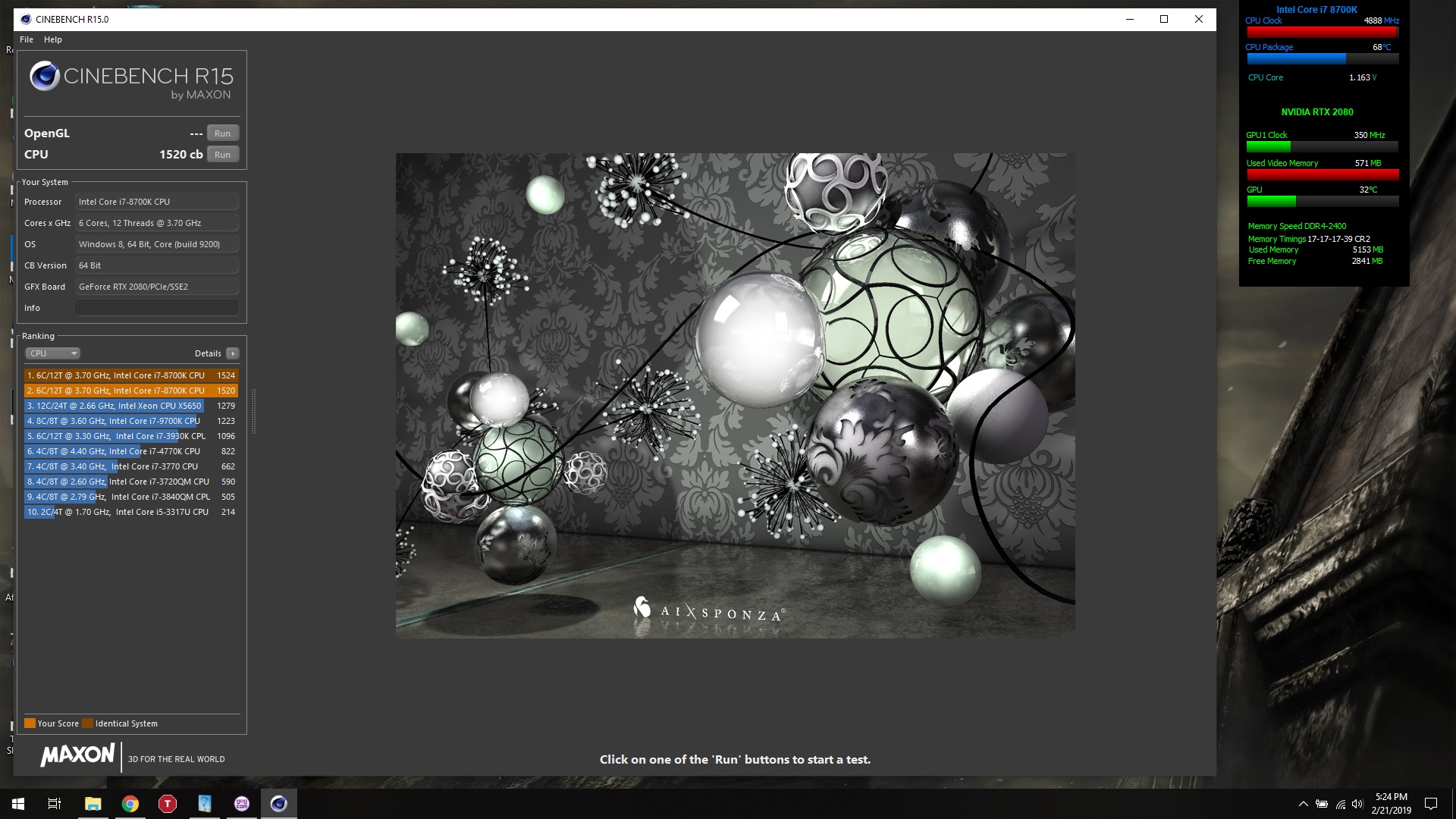Open the Help menu
Screen dimensions: 1456x819
pos(53,39)
